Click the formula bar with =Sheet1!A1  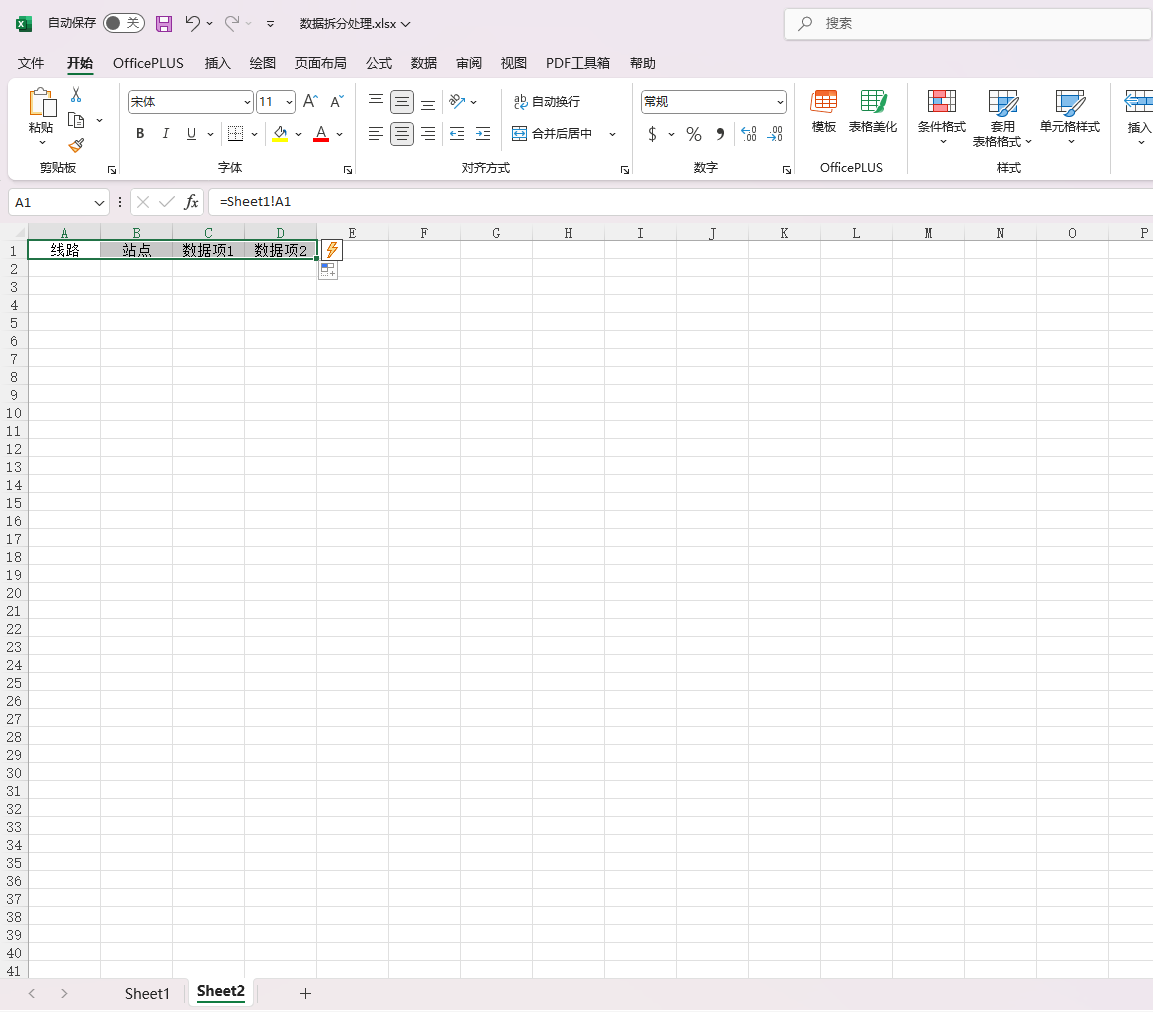(680, 202)
